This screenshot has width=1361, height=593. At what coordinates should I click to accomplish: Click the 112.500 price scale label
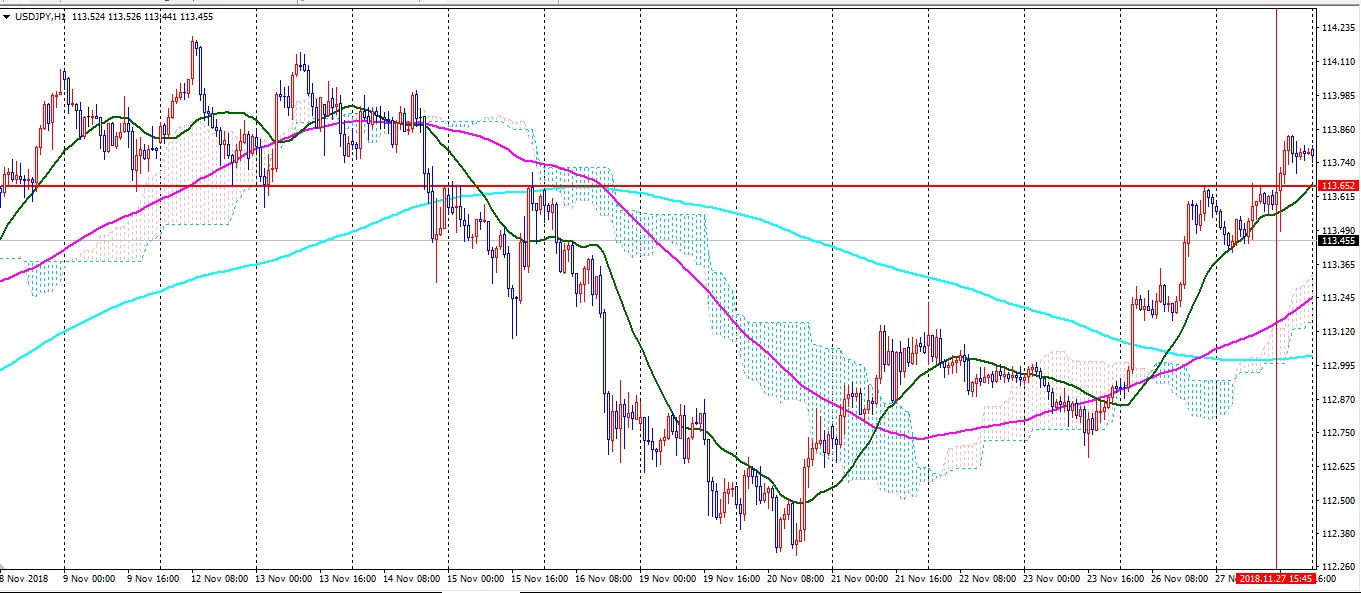1338,501
